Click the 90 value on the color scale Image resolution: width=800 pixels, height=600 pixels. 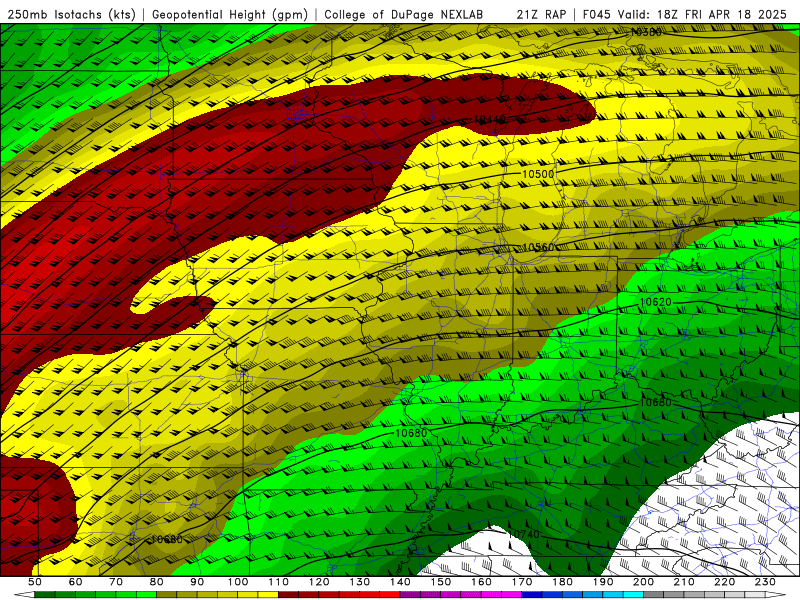click(x=197, y=582)
